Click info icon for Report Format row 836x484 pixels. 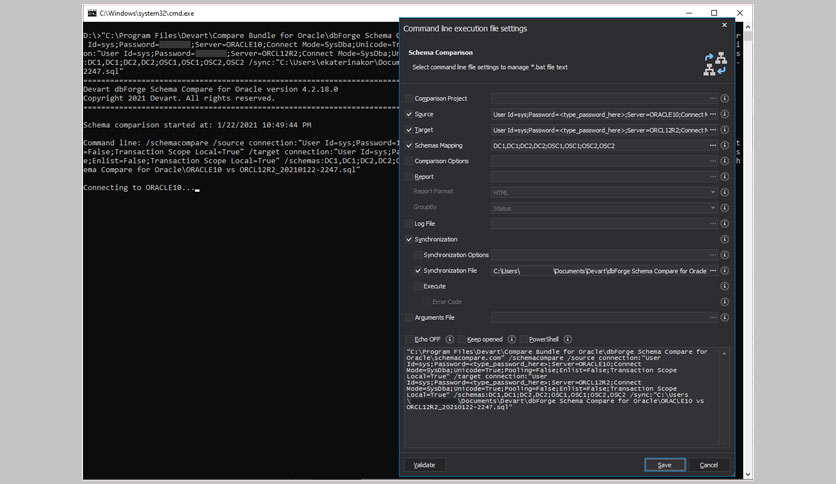pyautogui.click(x=725, y=192)
